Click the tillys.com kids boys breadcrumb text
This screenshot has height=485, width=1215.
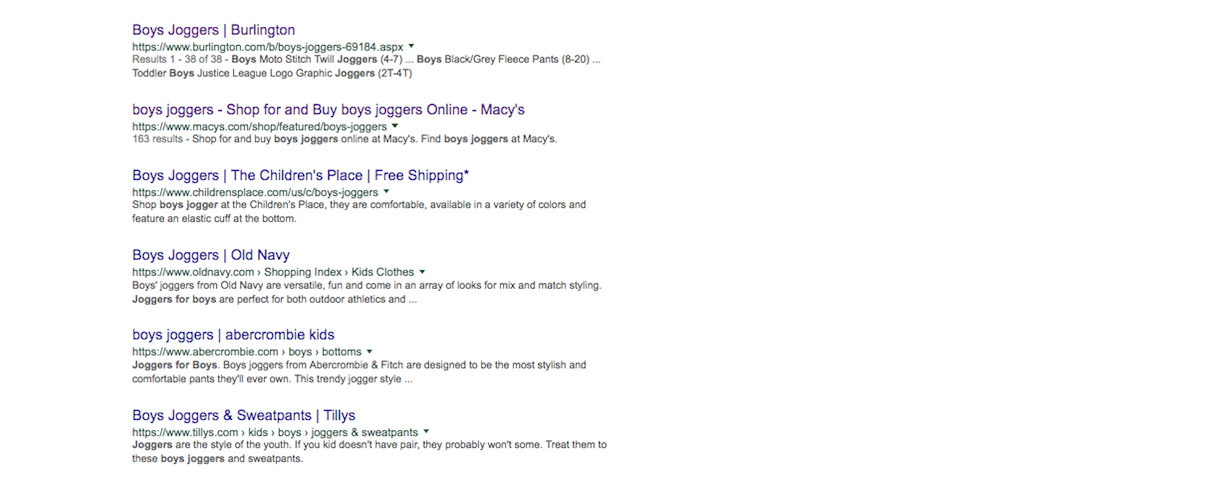pyautogui.click(x=275, y=432)
